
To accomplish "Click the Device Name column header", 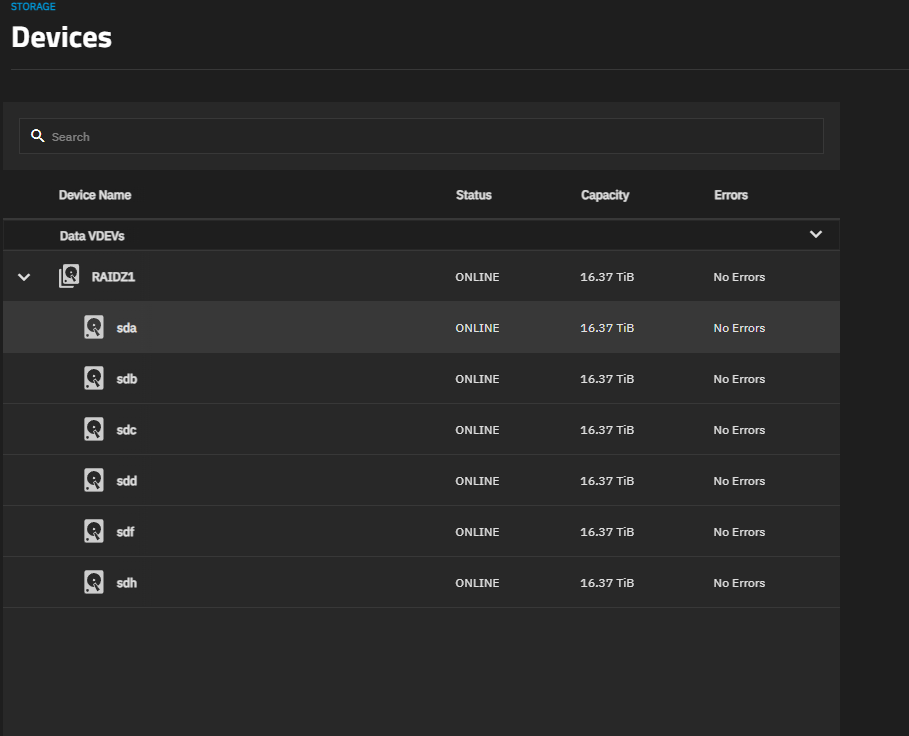I will coord(95,195).
